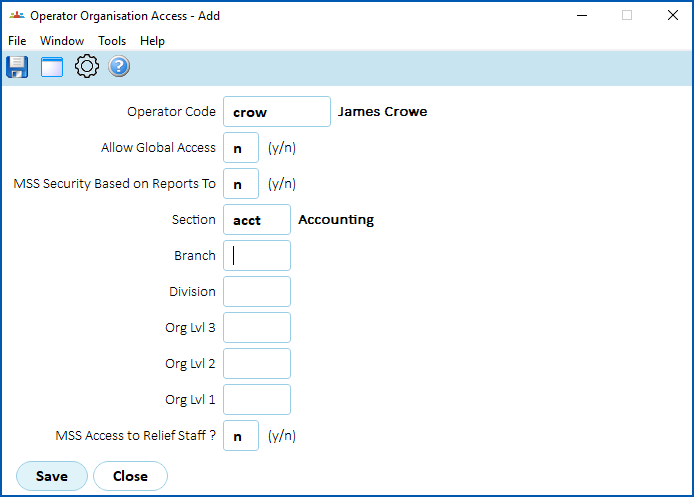Click the MSS Access to Relief Staff label
Image resolution: width=694 pixels, height=497 pixels.
(x=135, y=435)
